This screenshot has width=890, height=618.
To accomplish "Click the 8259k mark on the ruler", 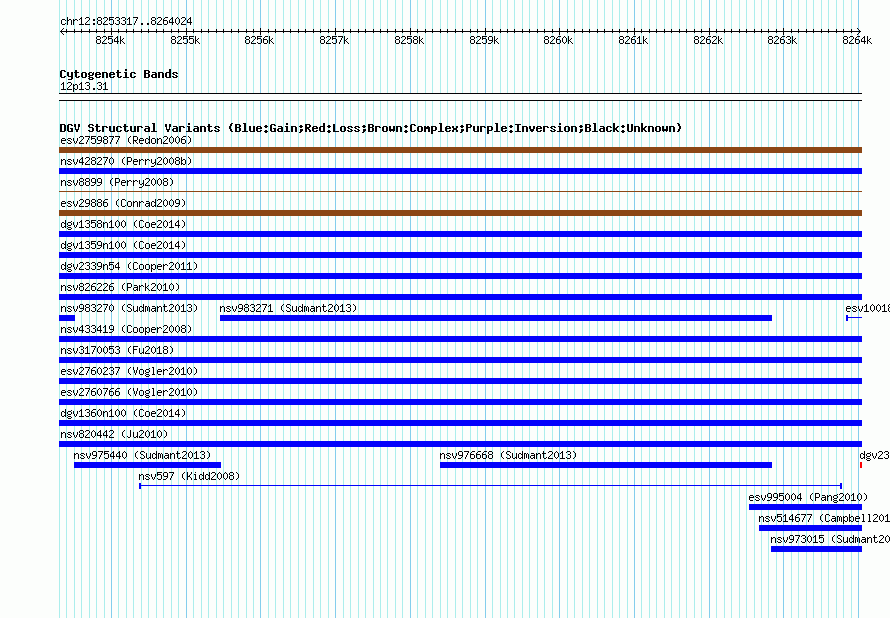I will click(483, 40).
